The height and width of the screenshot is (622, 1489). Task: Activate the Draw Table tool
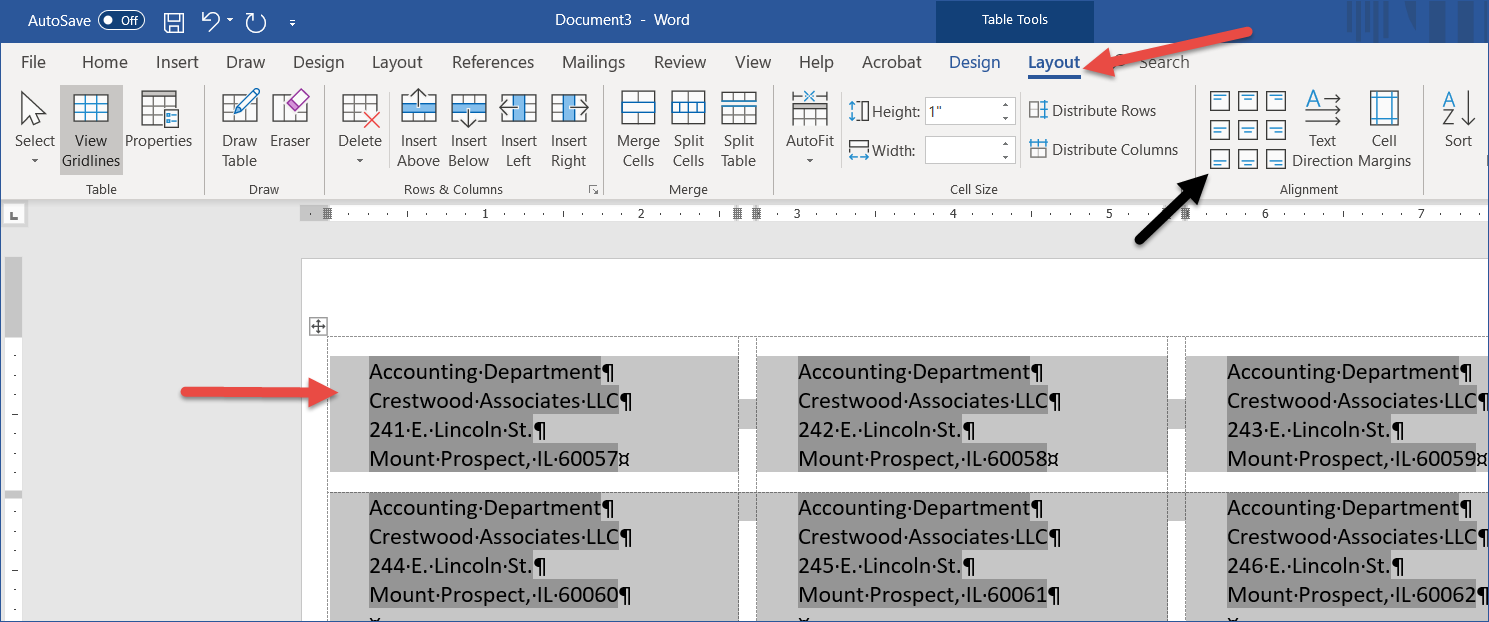pyautogui.click(x=240, y=130)
